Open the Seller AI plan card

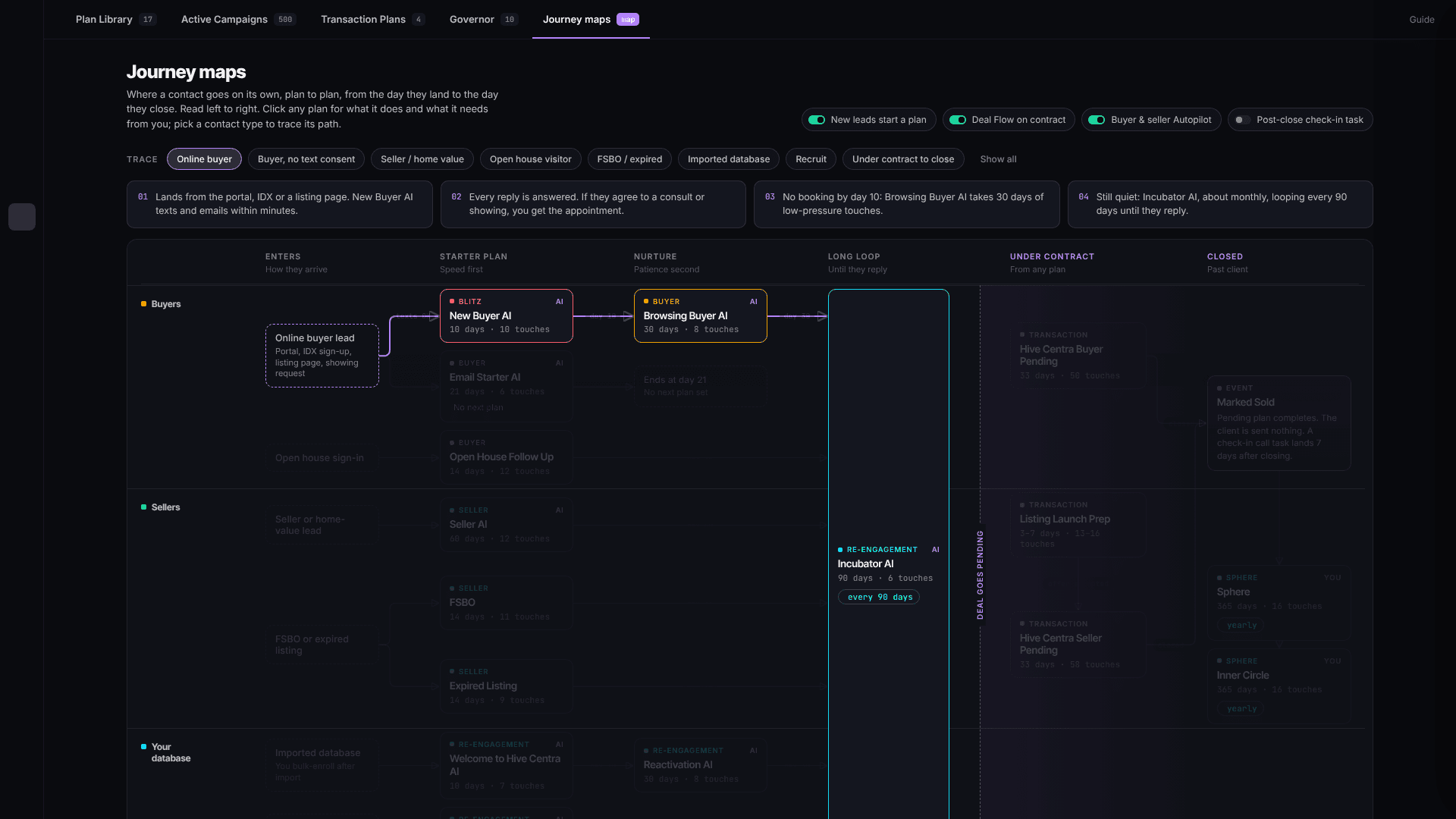pyautogui.click(x=507, y=525)
